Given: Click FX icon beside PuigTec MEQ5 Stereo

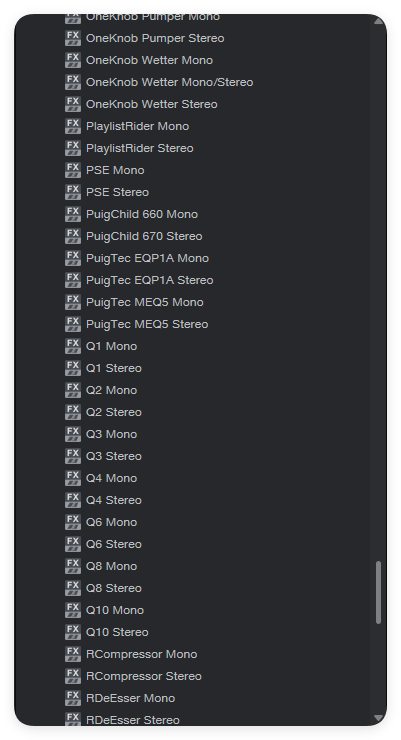Looking at the screenshot, I should tap(73, 324).
